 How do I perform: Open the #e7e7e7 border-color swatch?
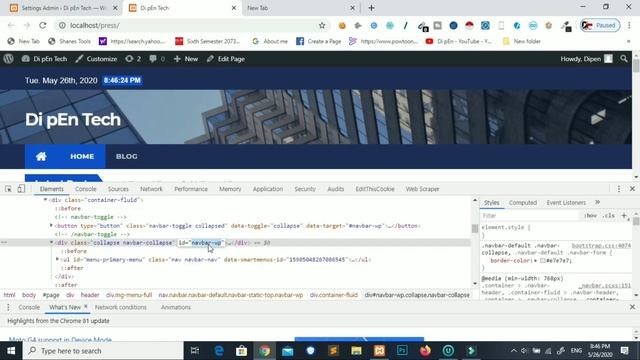coord(542,260)
